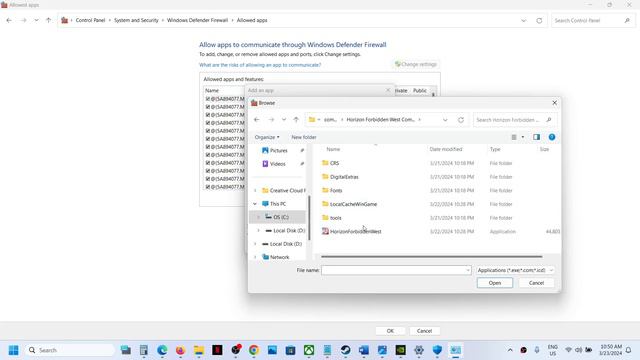Image resolution: width=640 pixels, height=360 pixels.
Task: Select the Fonts folder
Action: coord(336,191)
